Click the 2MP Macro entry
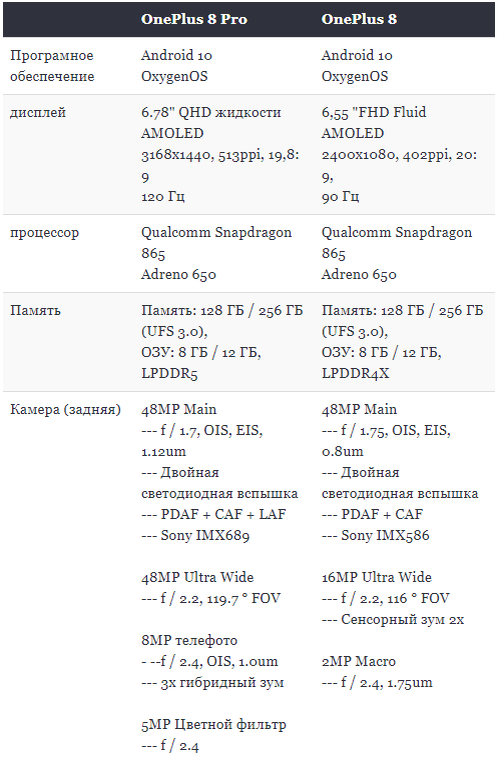499x758 pixels. pos(358,661)
